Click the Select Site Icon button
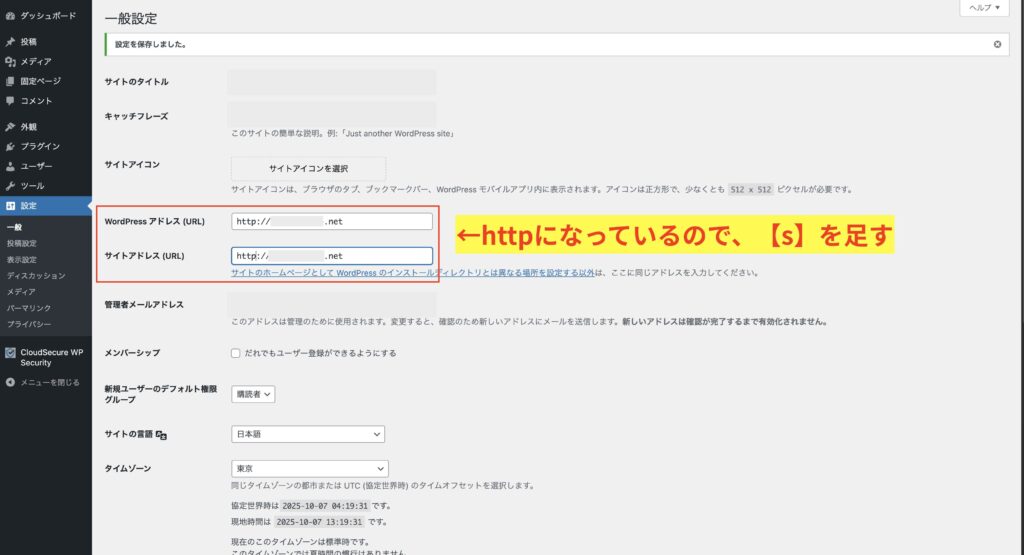The image size is (1024, 555). [x=308, y=168]
